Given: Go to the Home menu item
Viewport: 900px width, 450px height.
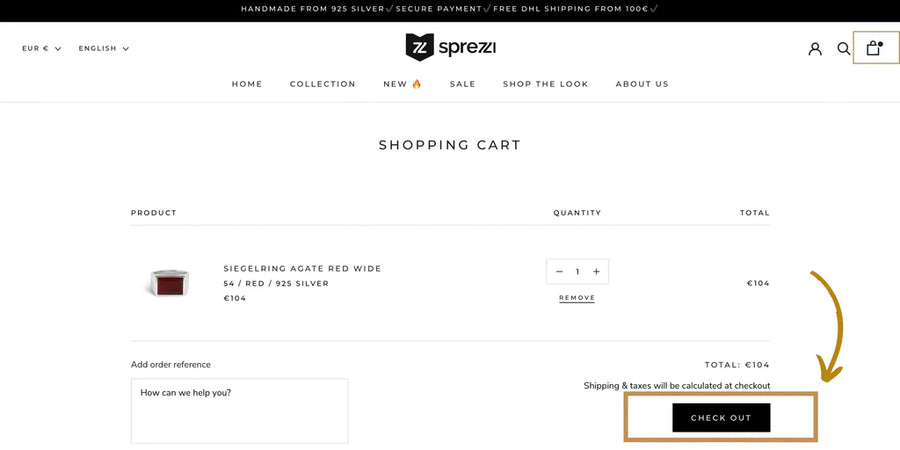Looking at the screenshot, I should pyautogui.click(x=247, y=84).
